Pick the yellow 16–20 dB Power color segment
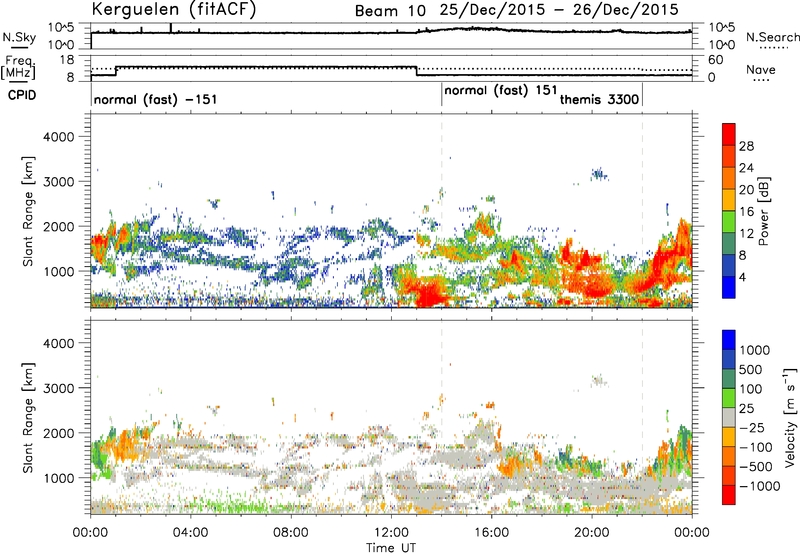 click(x=729, y=200)
